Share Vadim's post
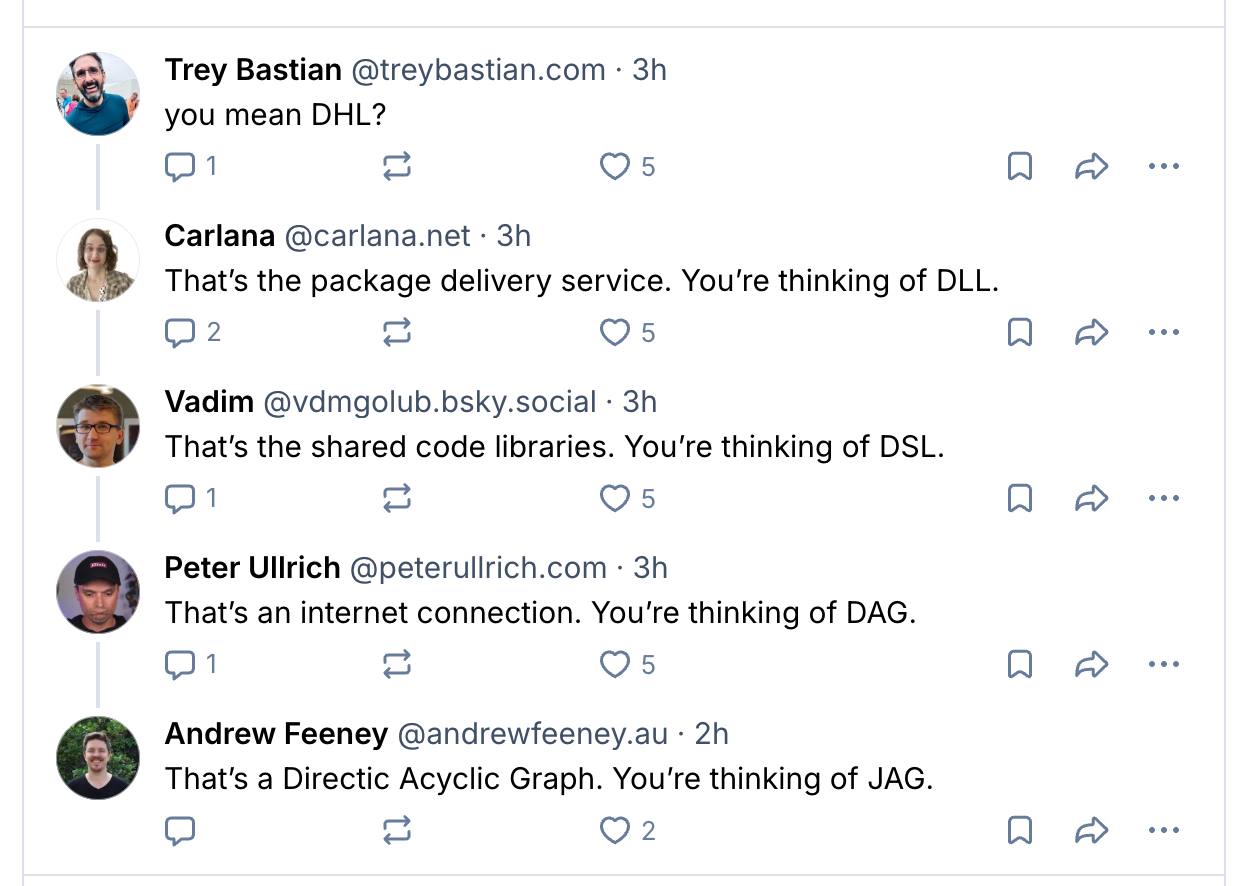 point(1091,498)
